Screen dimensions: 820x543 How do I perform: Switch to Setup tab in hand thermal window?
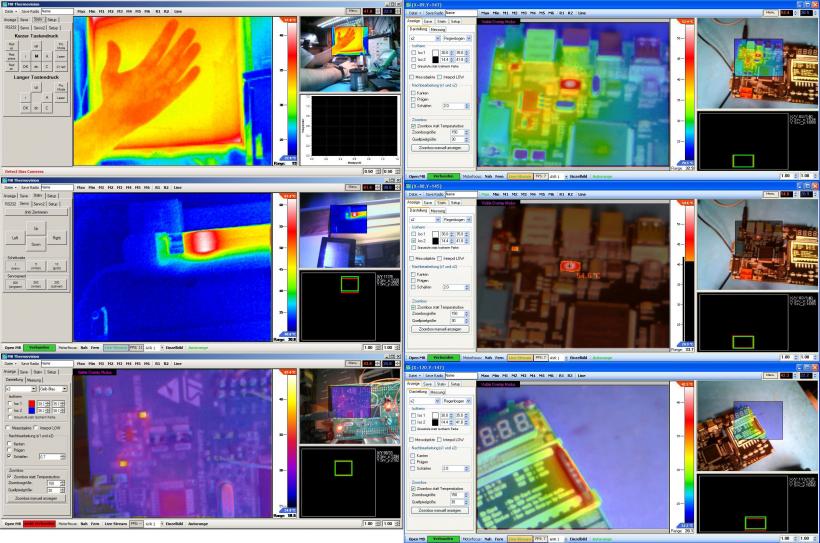pos(50,19)
